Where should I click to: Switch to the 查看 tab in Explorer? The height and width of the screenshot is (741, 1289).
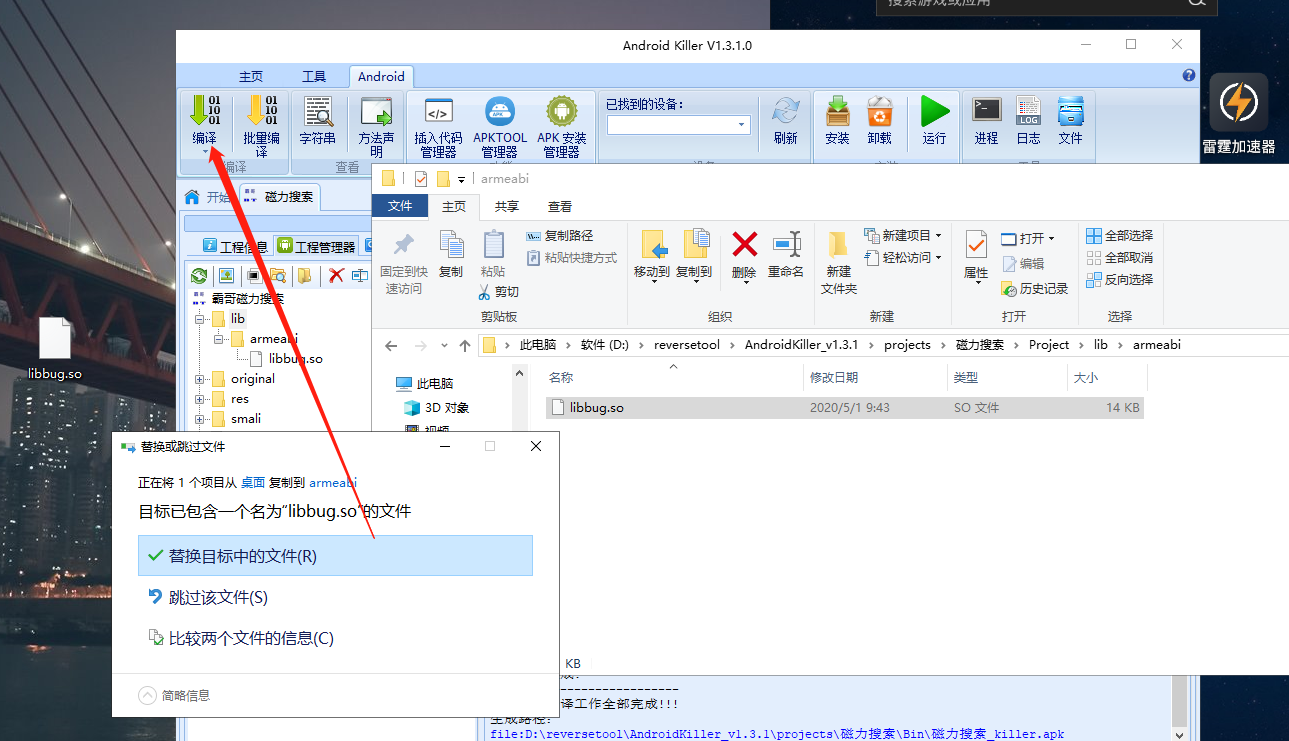tap(560, 207)
